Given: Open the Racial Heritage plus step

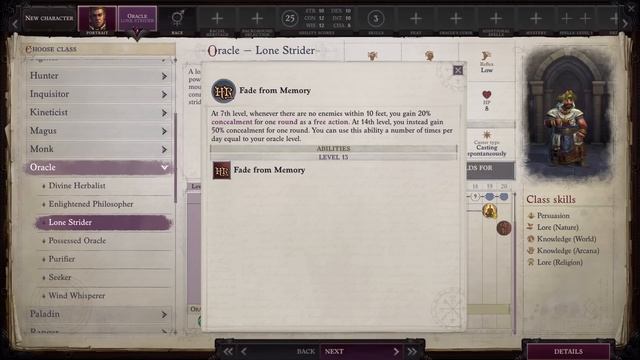Looking at the screenshot, I should (x=217, y=18).
